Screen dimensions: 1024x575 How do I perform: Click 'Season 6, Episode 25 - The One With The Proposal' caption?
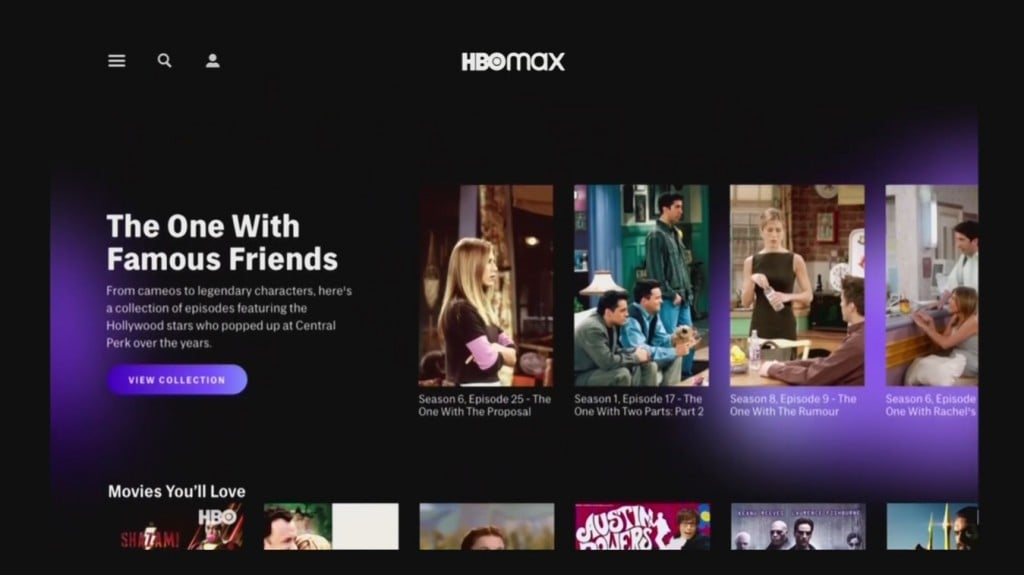coord(485,405)
